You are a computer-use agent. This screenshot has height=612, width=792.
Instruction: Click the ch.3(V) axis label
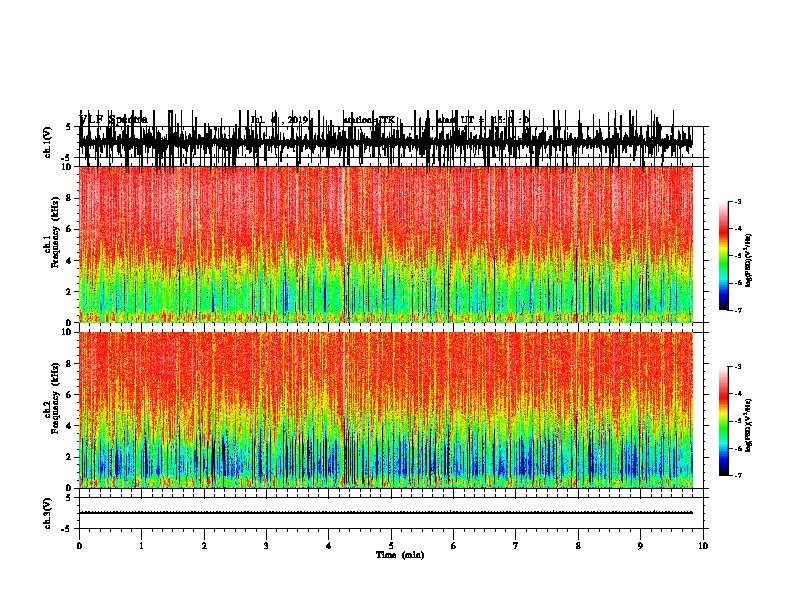pos(47,513)
